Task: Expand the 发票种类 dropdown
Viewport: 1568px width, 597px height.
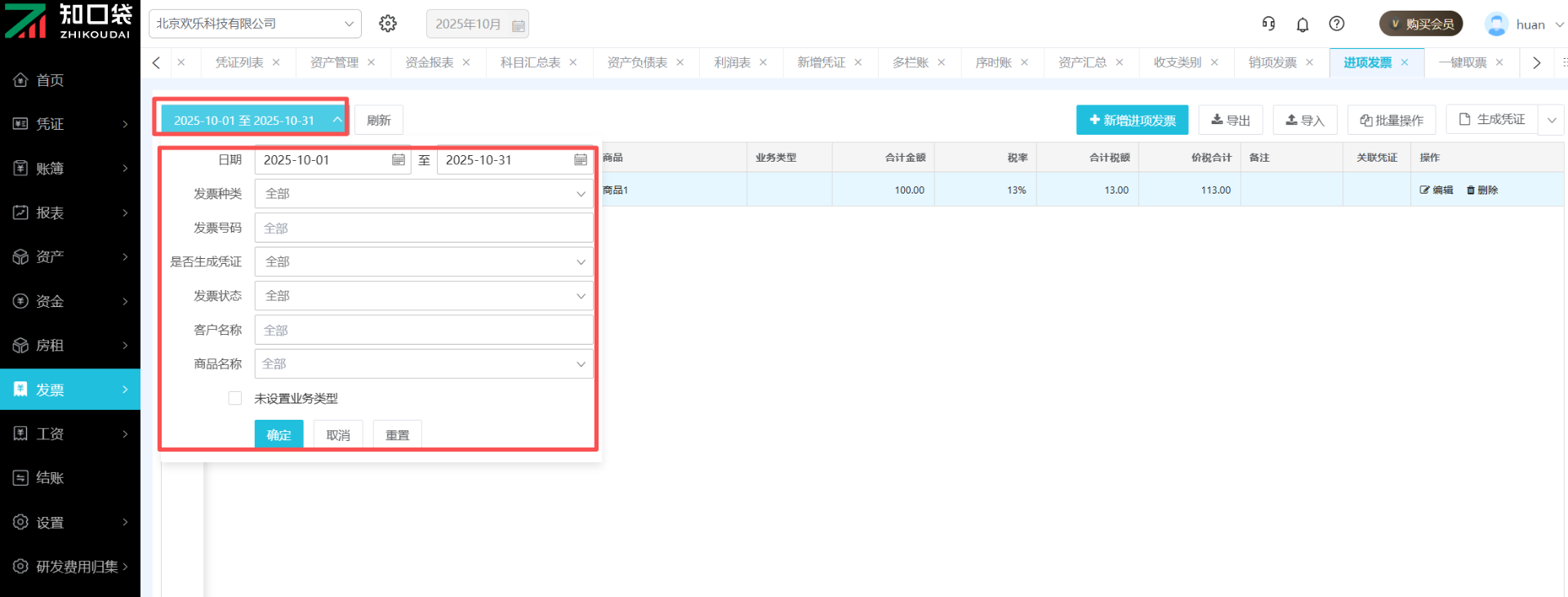Action: point(423,194)
